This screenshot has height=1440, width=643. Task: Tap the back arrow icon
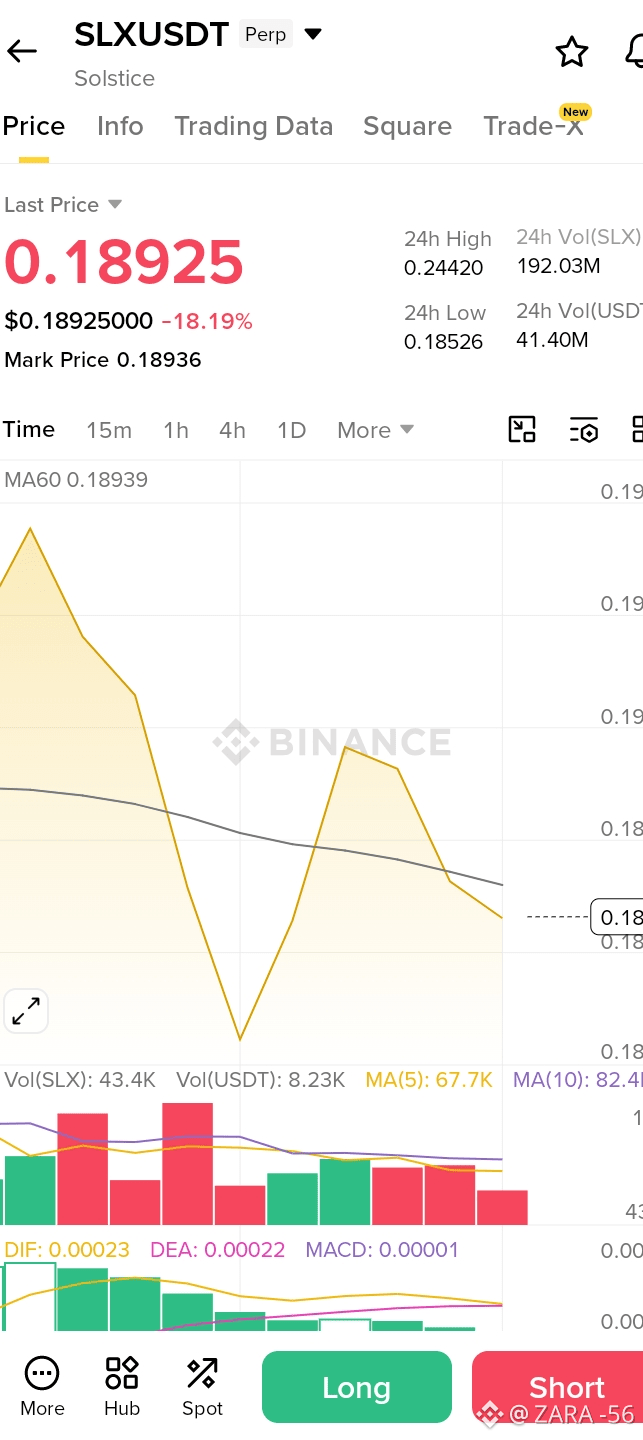(22, 52)
